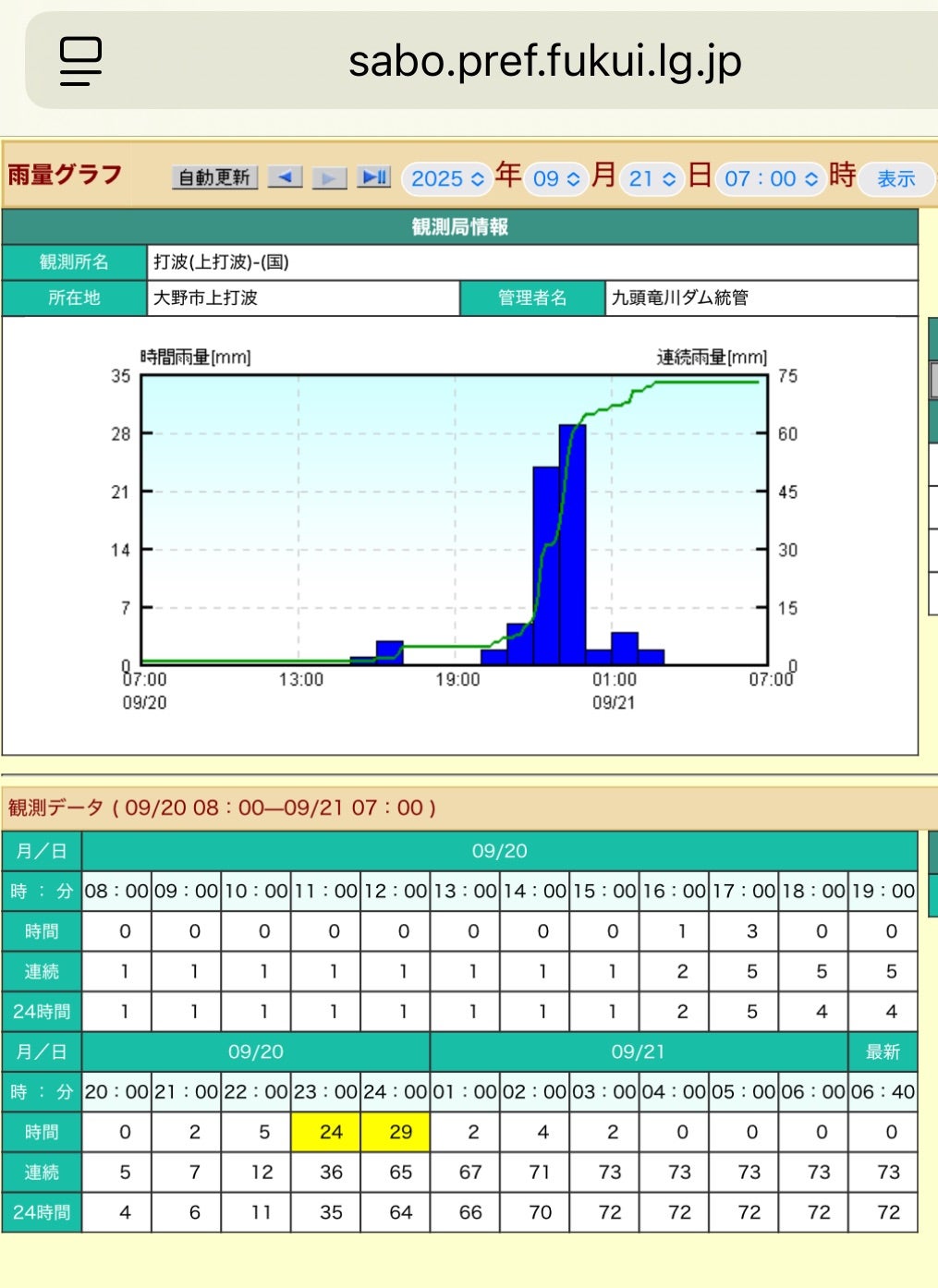The width and height of the screenshot is (938, 1288).
Task: Toggle the 自動更新 auto-refresh button
Action: [214, 177]
